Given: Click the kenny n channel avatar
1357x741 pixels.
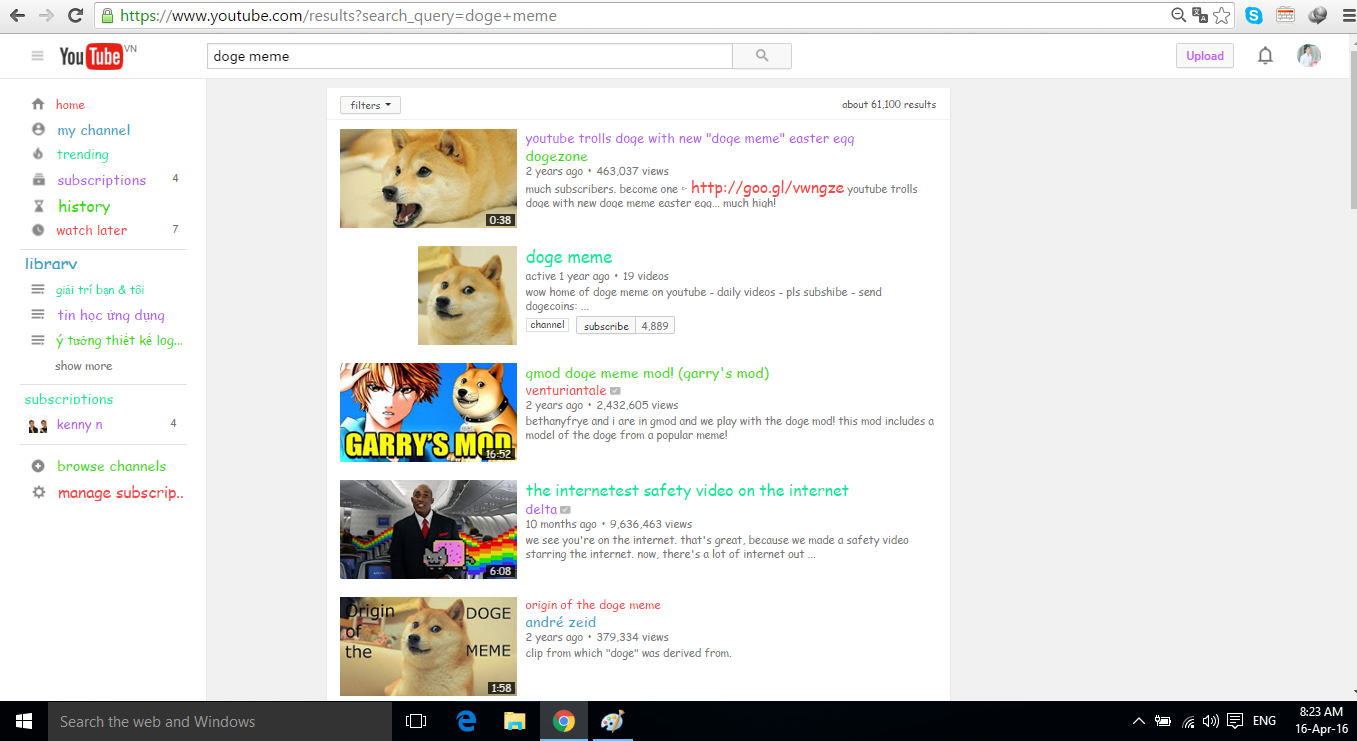Looking at the screenshot, I should (38, 425).
